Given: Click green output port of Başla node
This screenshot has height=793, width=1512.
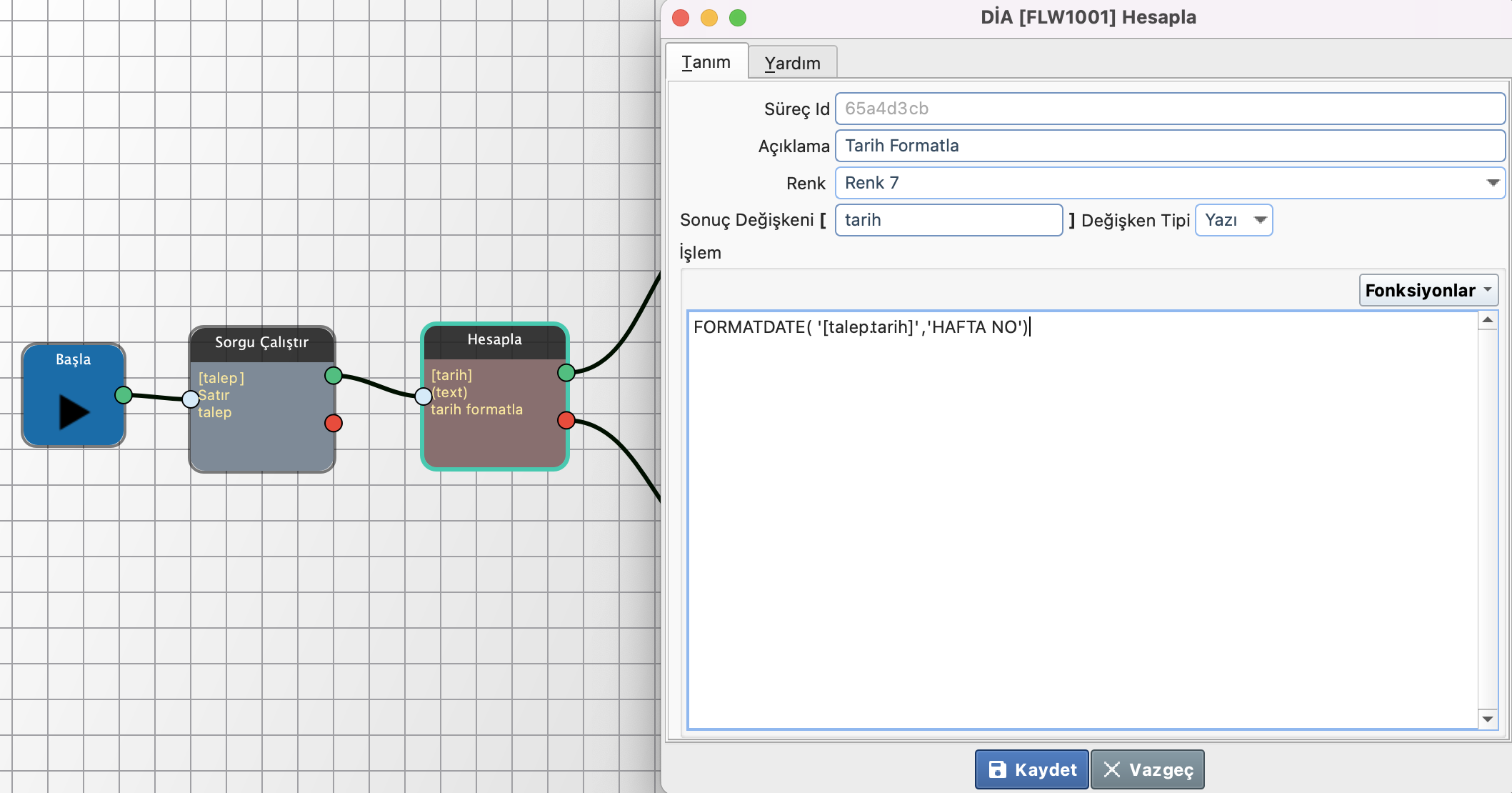Looking at the screenshot, I should (124, 394).
